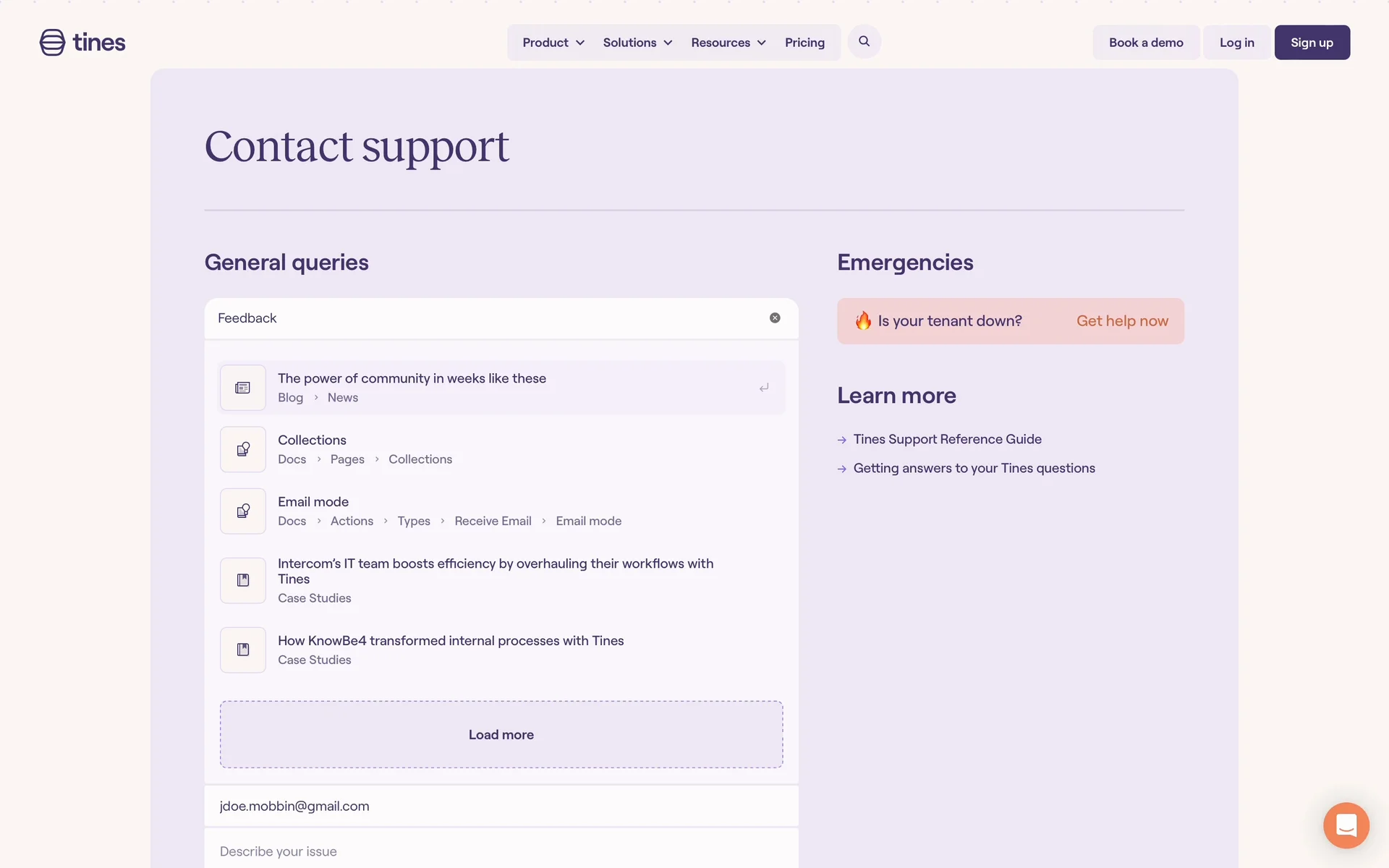1389x868 pixels.
Task: Go to the Pricing page
Action: click(804, 43)
